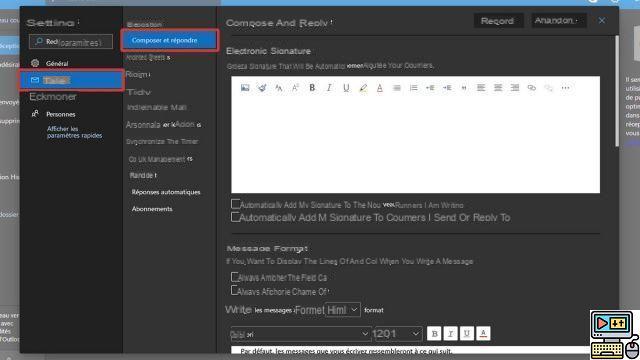
Task: Select the 'Eckmoner' settings category
Action: pyautogui.click(x=53, y=97)
